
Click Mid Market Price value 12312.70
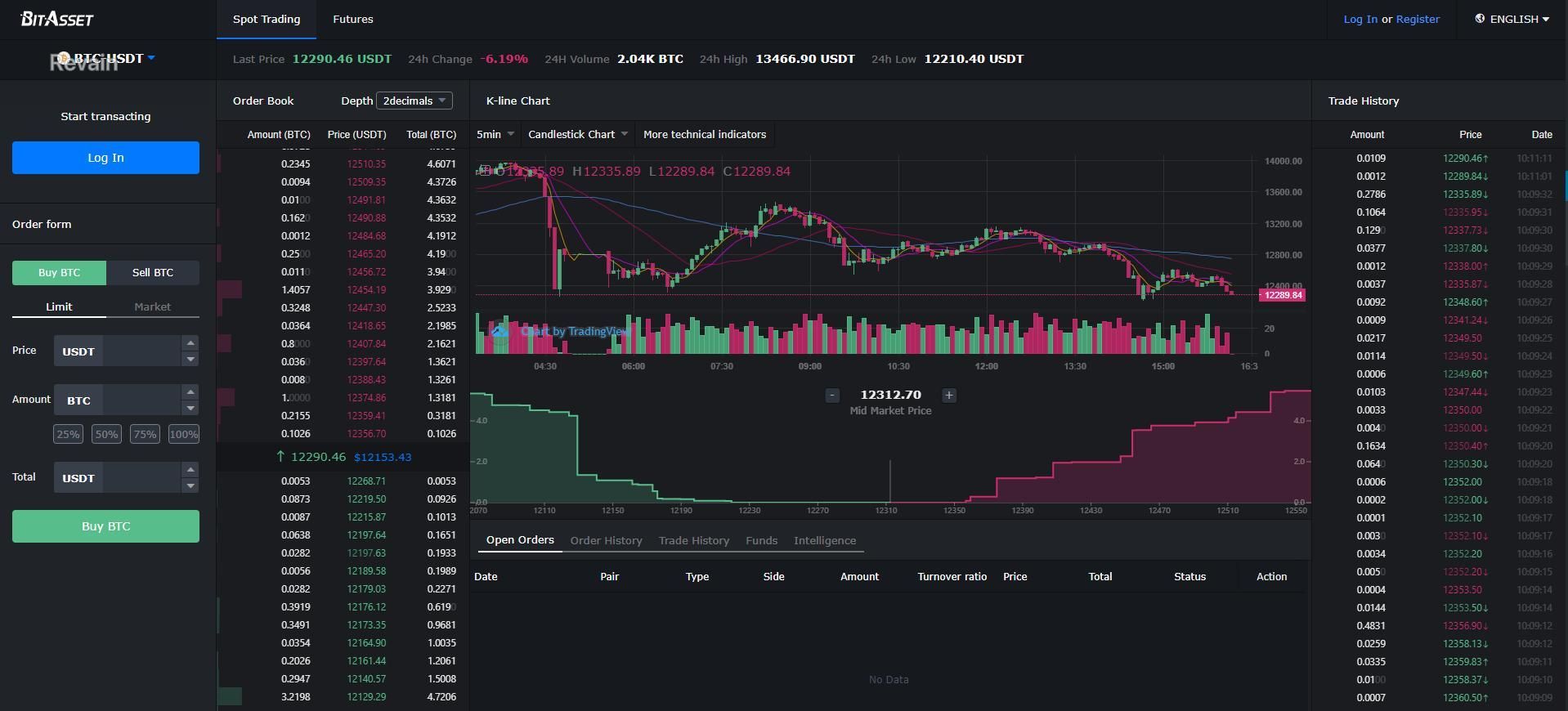(x=890, y=395)
